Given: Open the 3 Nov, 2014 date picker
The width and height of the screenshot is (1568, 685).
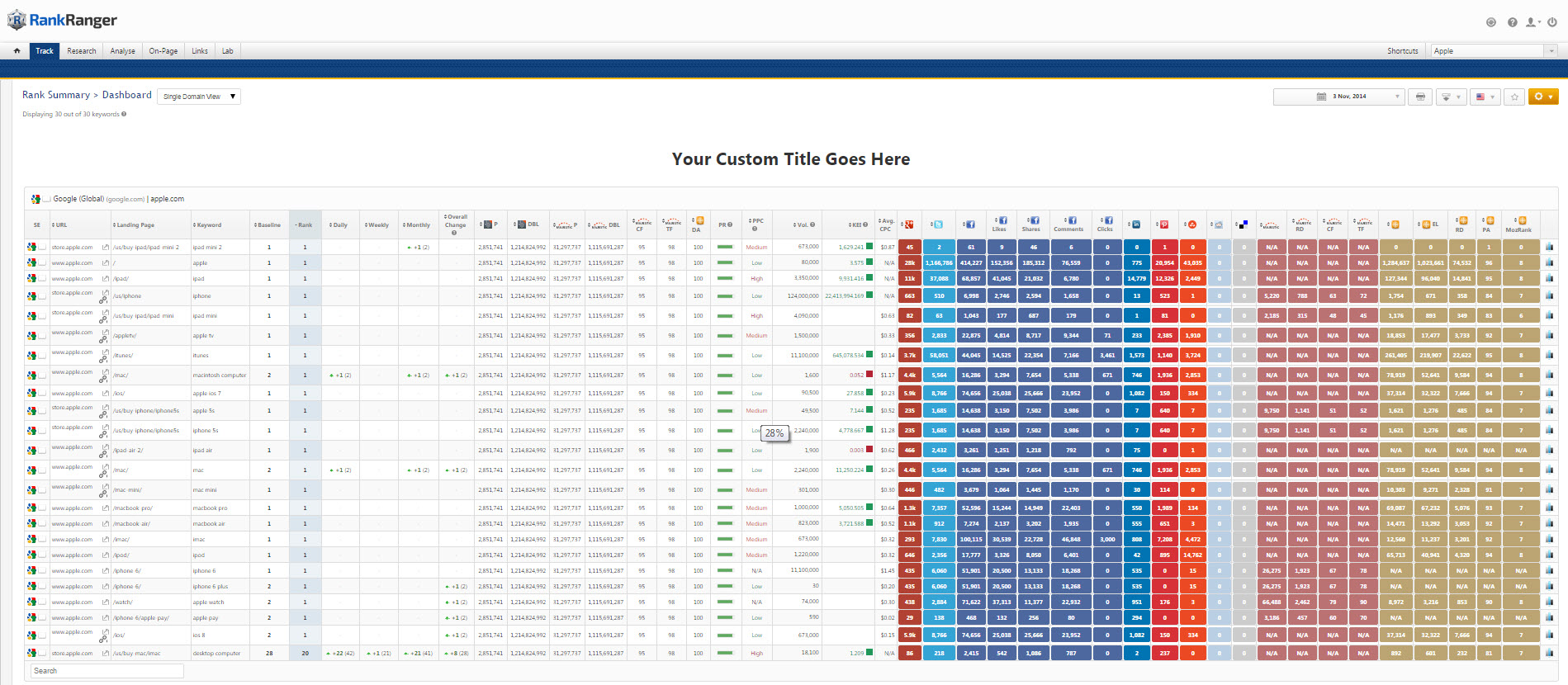Looking at the screenshot, I should [x=1339, y=97].
